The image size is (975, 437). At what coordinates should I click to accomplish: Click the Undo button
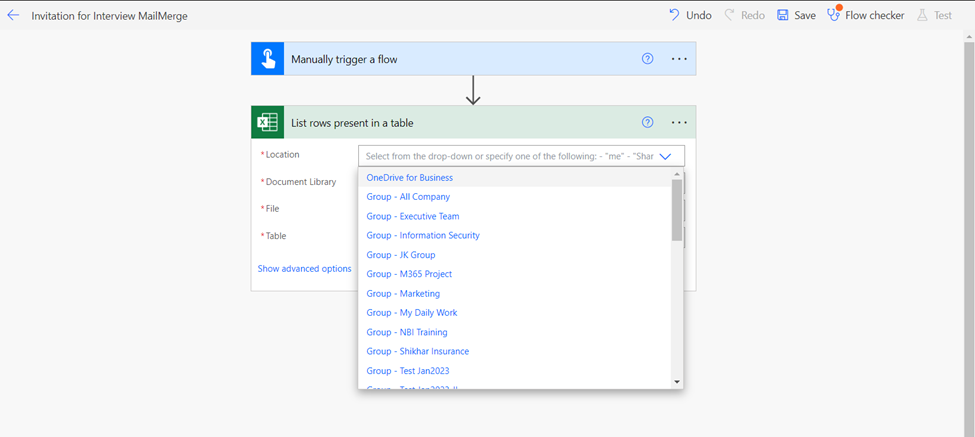click(690, 15)
